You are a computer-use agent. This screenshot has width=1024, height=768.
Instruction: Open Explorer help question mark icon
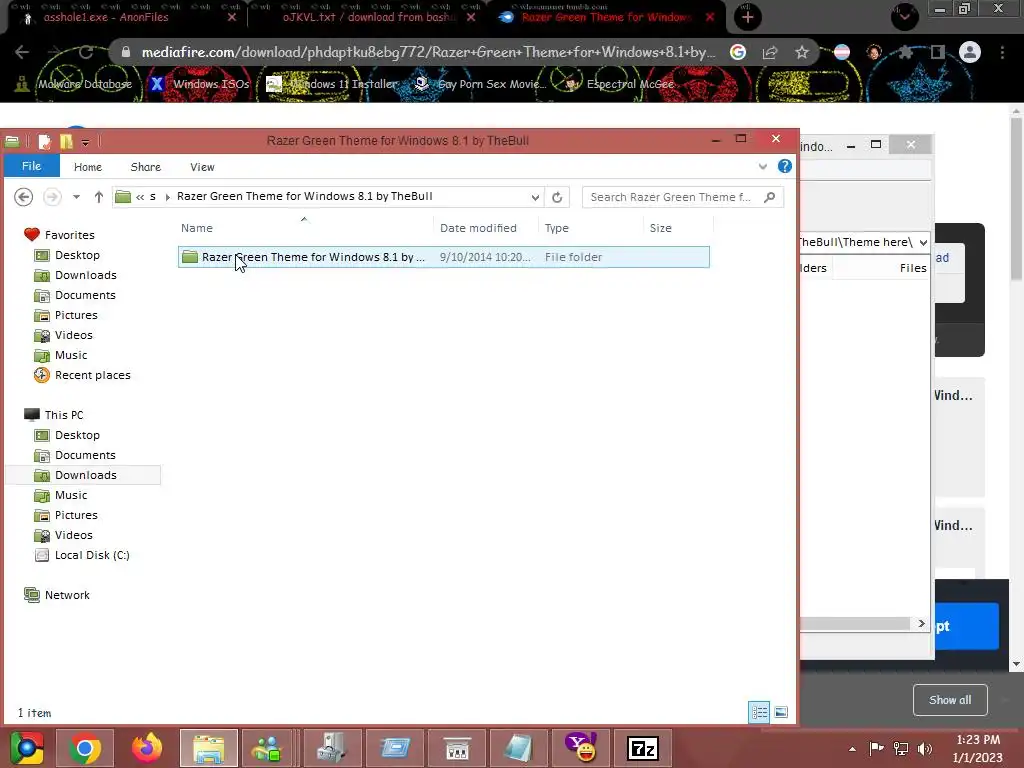click(785, 167)
